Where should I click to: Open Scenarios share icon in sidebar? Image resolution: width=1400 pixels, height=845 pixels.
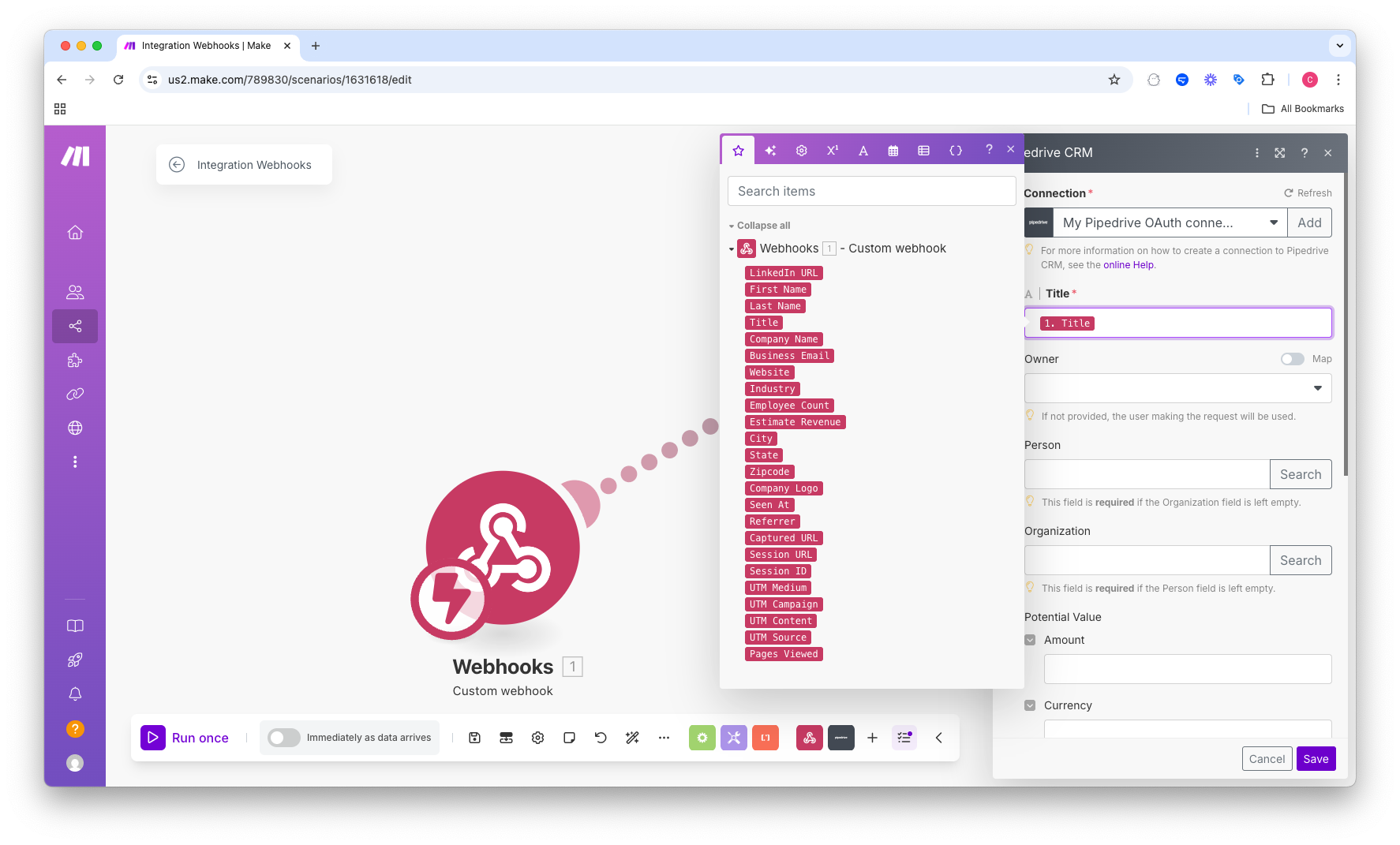pyautogui.click(x=75, y=326)
